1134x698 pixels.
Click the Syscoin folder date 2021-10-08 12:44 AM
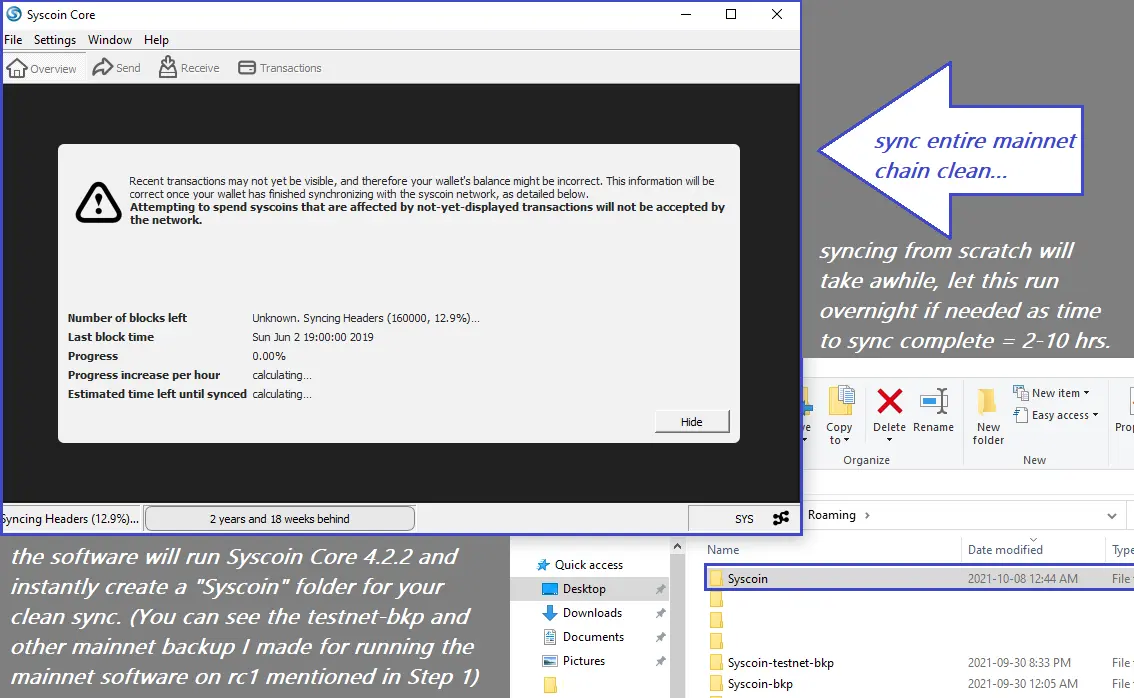(1023, 579)
